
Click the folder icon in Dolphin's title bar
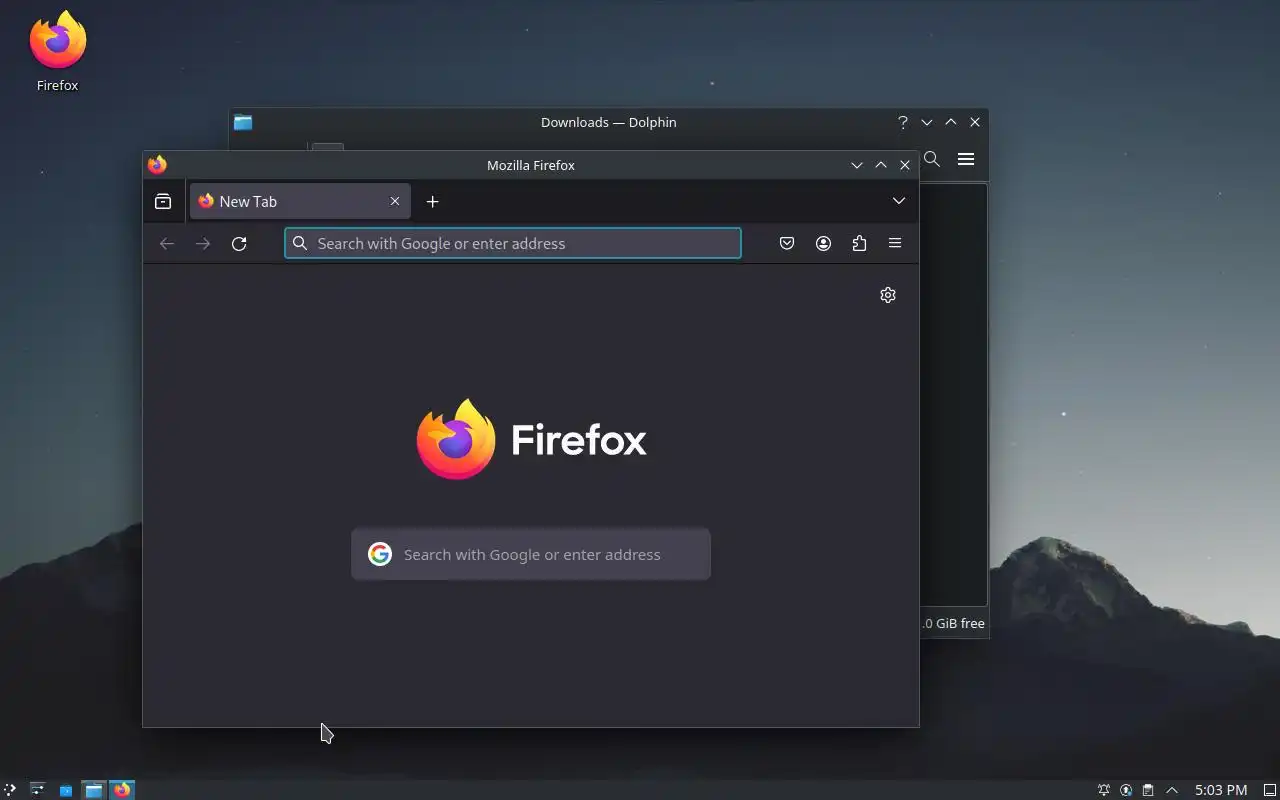point(243,122)
